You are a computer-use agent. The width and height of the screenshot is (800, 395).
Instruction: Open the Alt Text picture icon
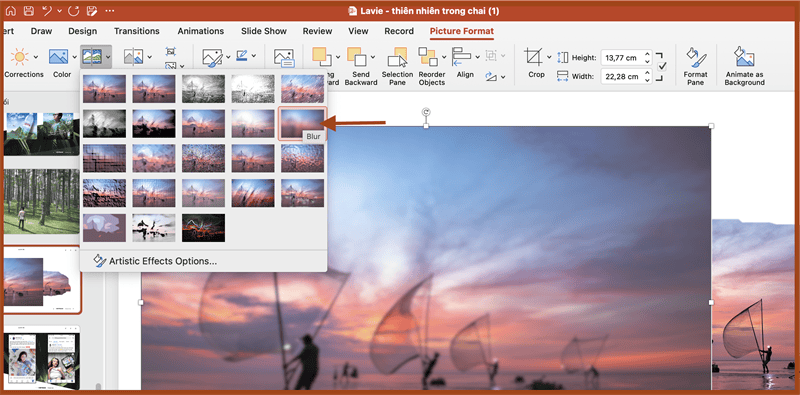284,58
